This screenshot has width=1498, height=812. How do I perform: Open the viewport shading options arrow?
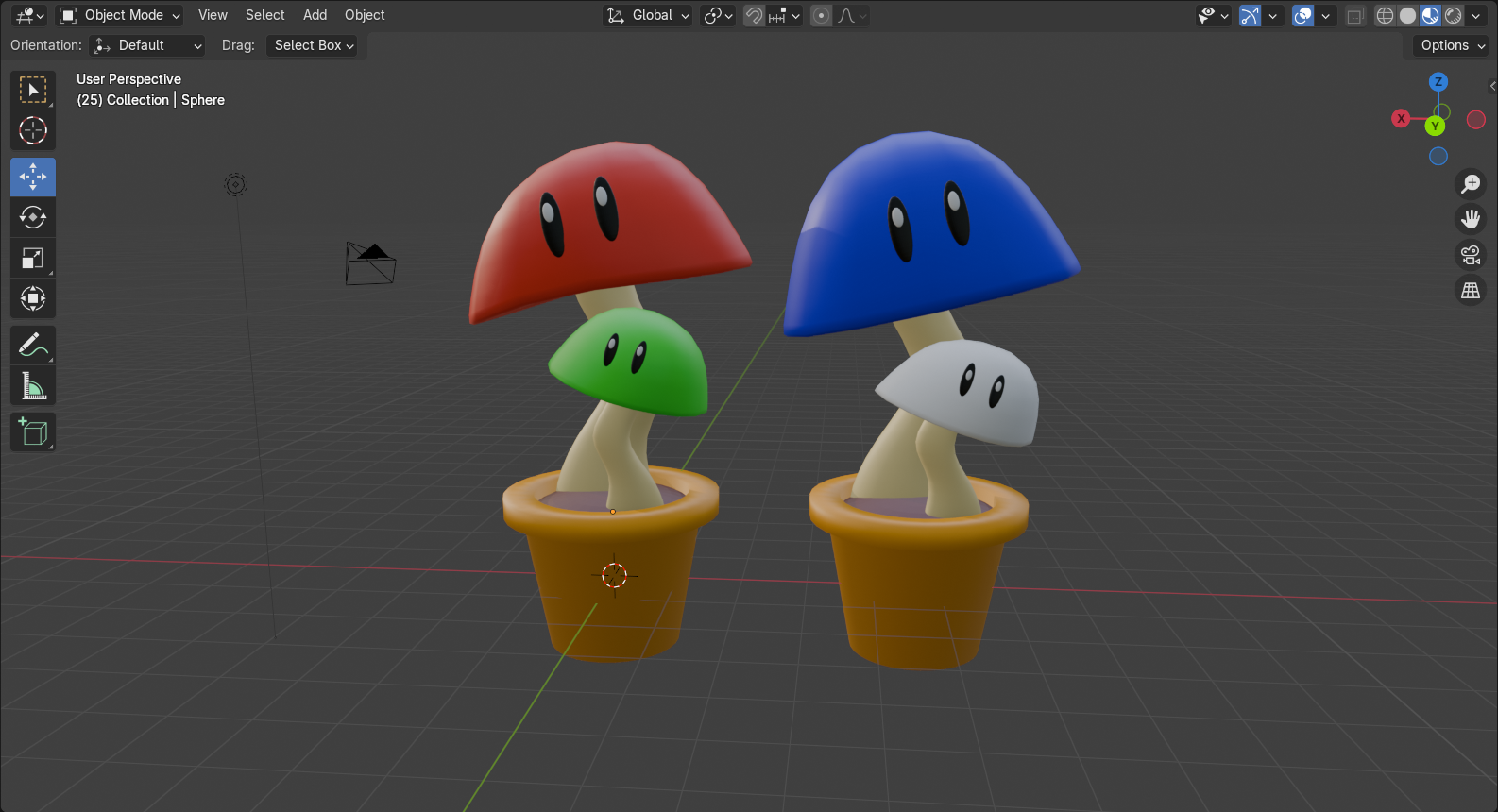point(1475,15)
